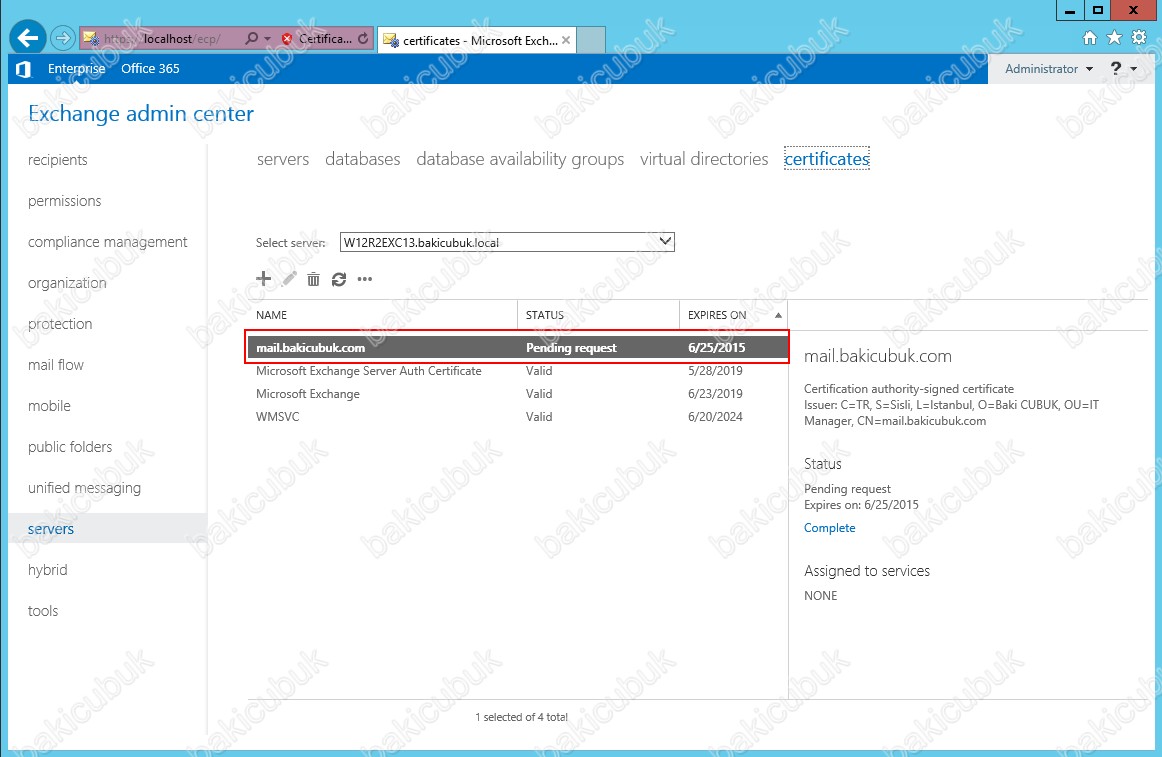
Task: Open the browser Tools gear icon
Action: [x=1139, y=38]
